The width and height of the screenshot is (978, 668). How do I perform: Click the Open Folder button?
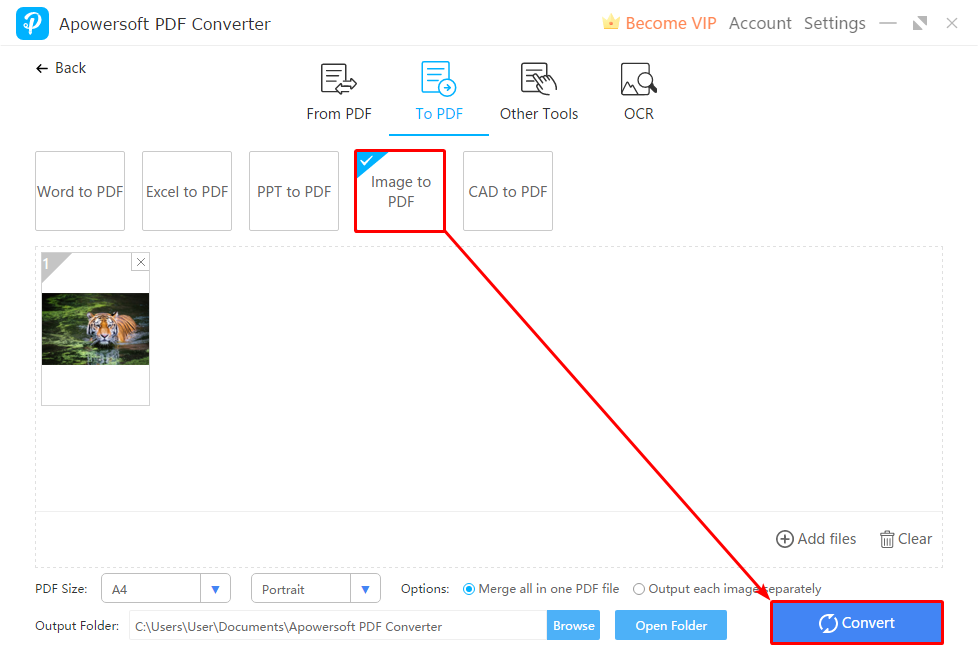click(671, 626)
